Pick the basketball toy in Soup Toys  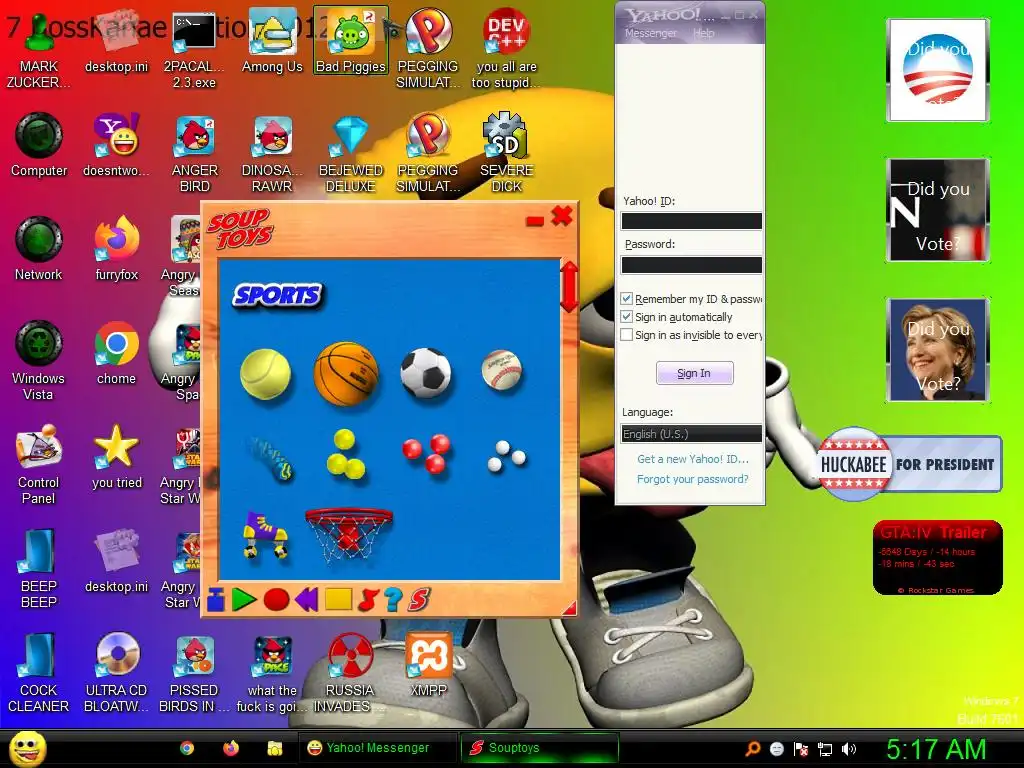346,373
